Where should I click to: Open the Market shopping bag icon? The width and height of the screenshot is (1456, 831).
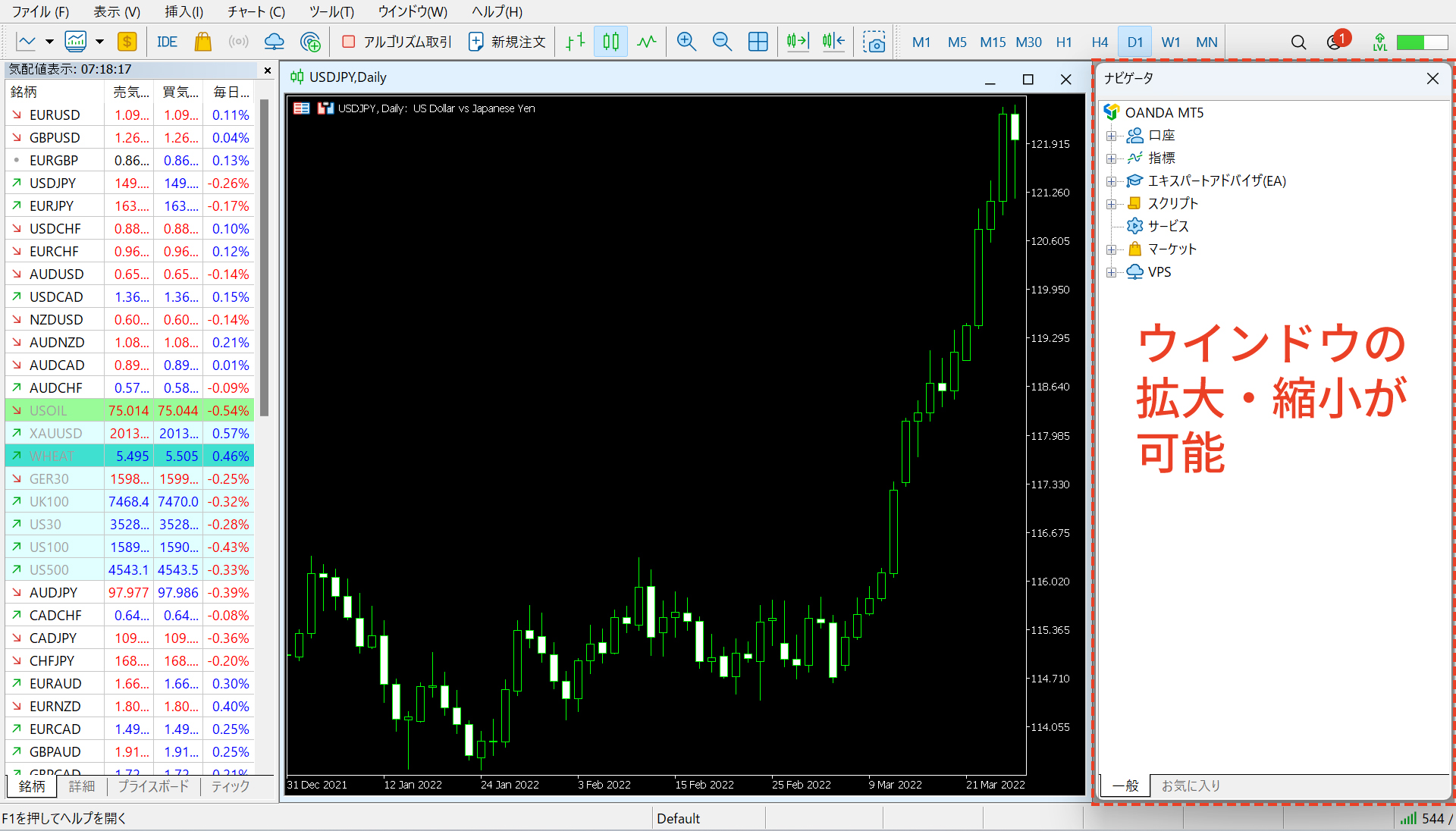pos(202,42)
